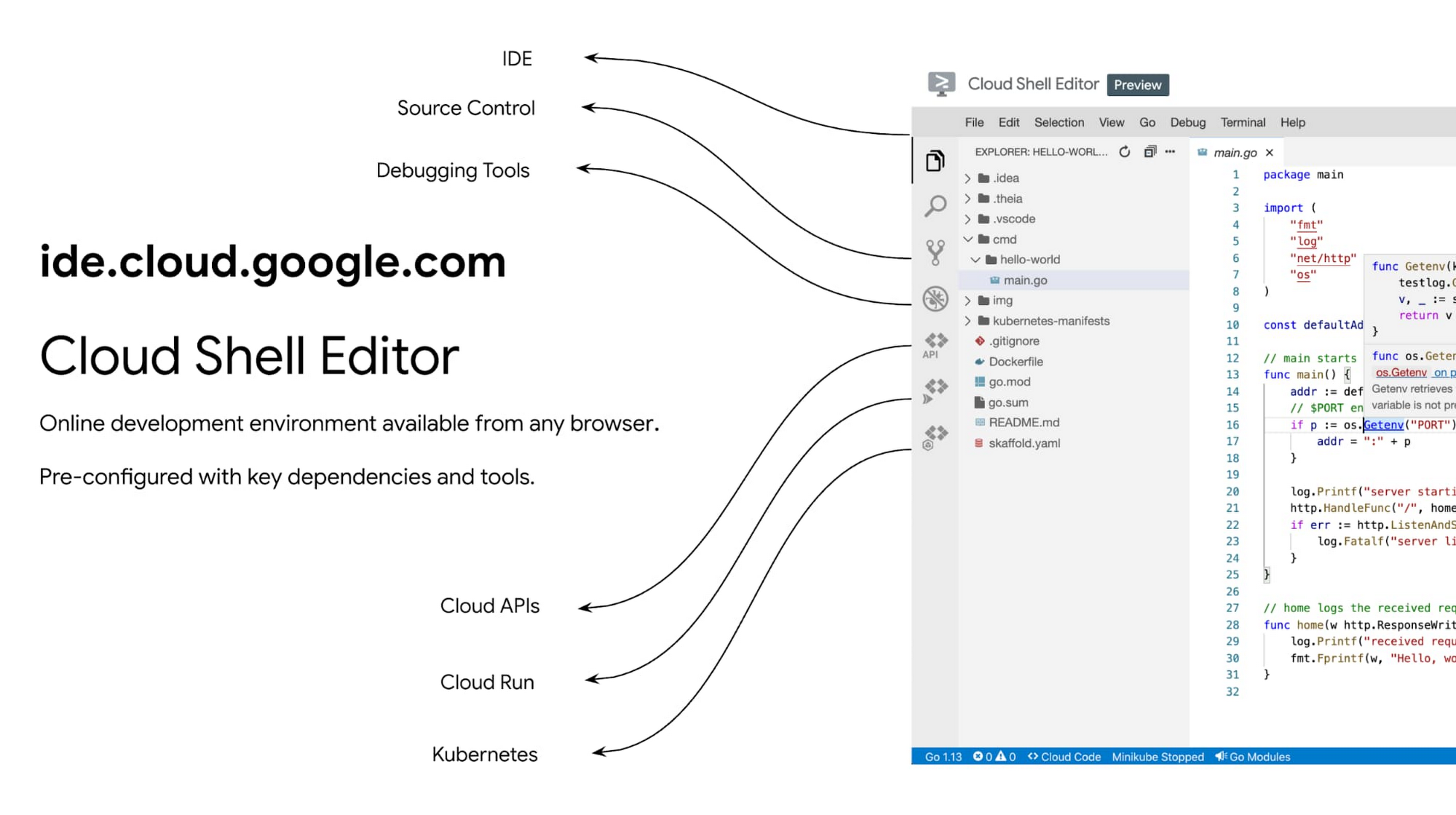Screen dimensions: 1456x815
Task: Toggle Go Modules in status bar
Action: 1253,757
